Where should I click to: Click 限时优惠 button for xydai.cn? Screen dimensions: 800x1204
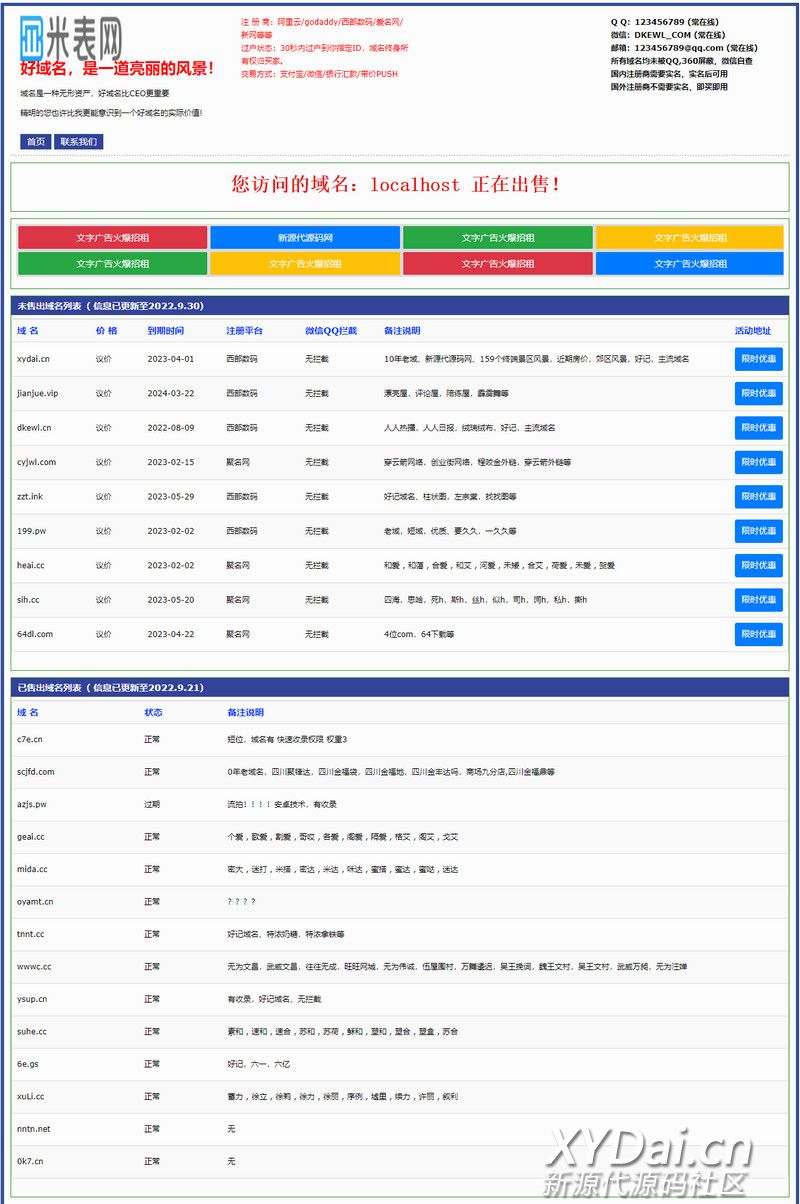tap(758, 359)
